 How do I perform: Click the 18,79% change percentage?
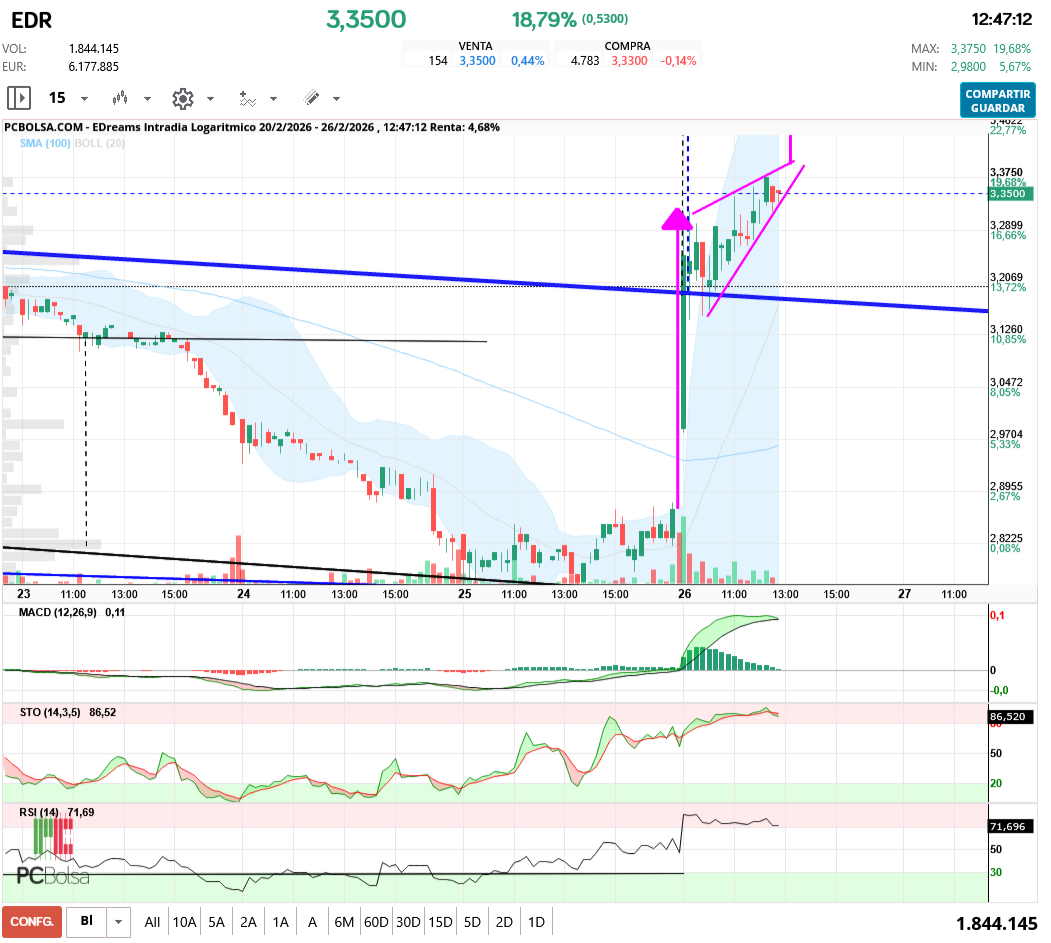point(544,20)
